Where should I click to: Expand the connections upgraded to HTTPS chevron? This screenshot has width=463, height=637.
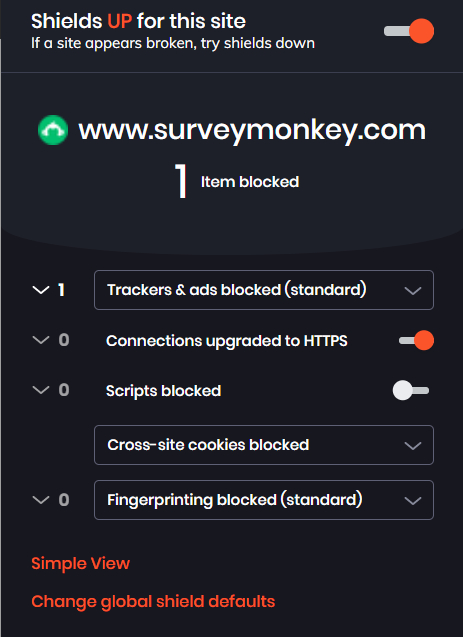tap(41, 340)
